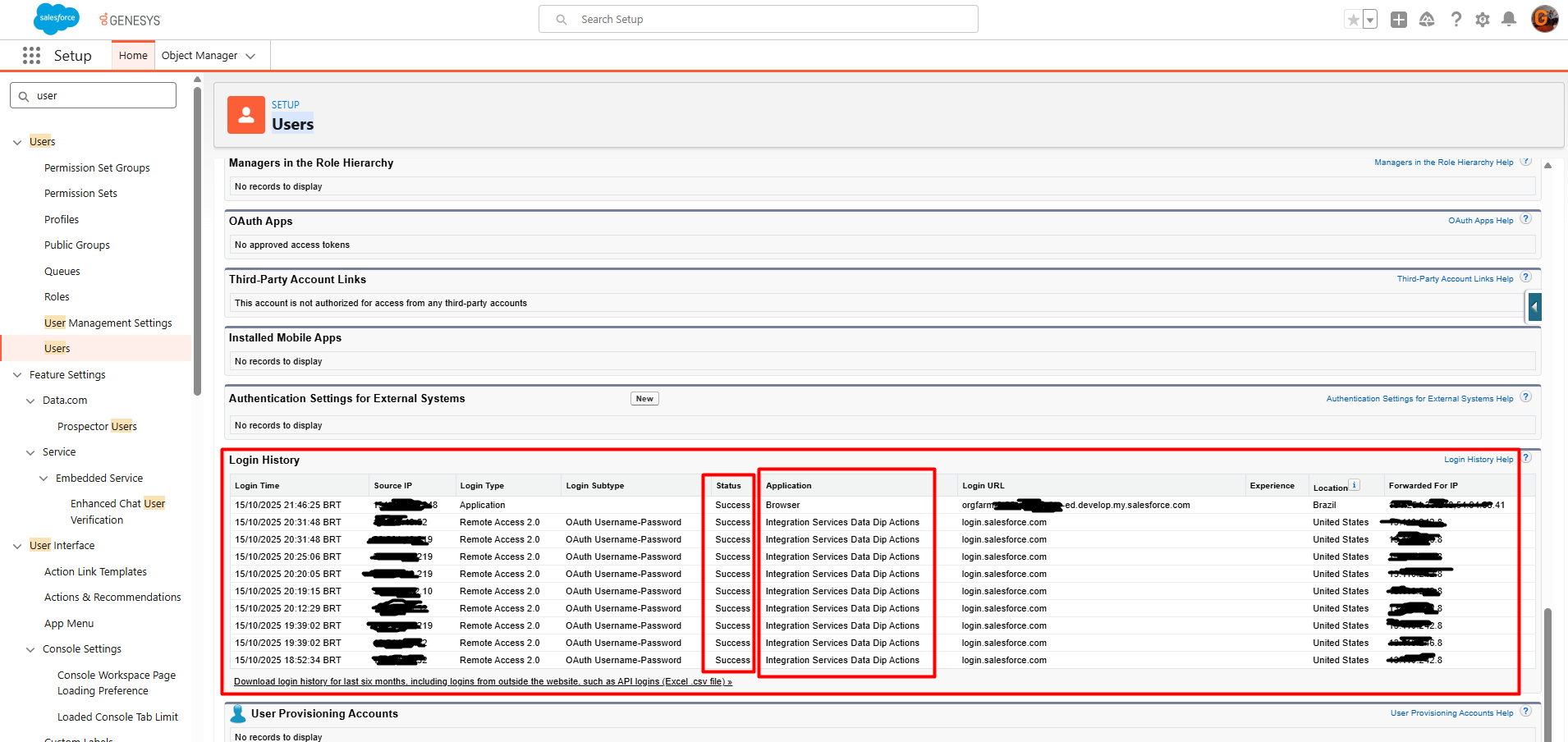Collapse the Console Settings chevron
The width and height of the screenshot is (1568, 742).
pos(30,649)
